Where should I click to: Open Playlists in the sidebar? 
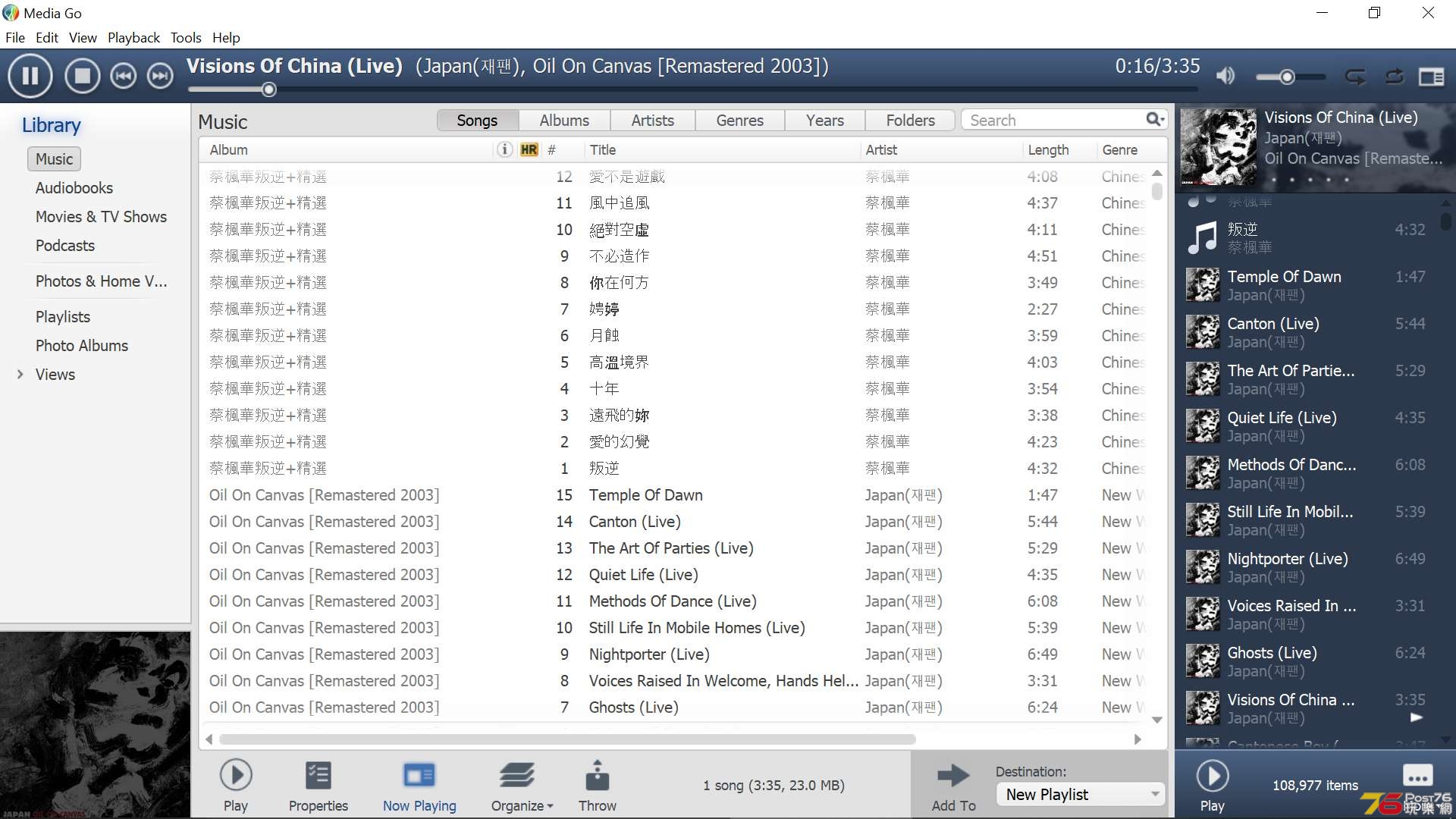pos(63,317)
